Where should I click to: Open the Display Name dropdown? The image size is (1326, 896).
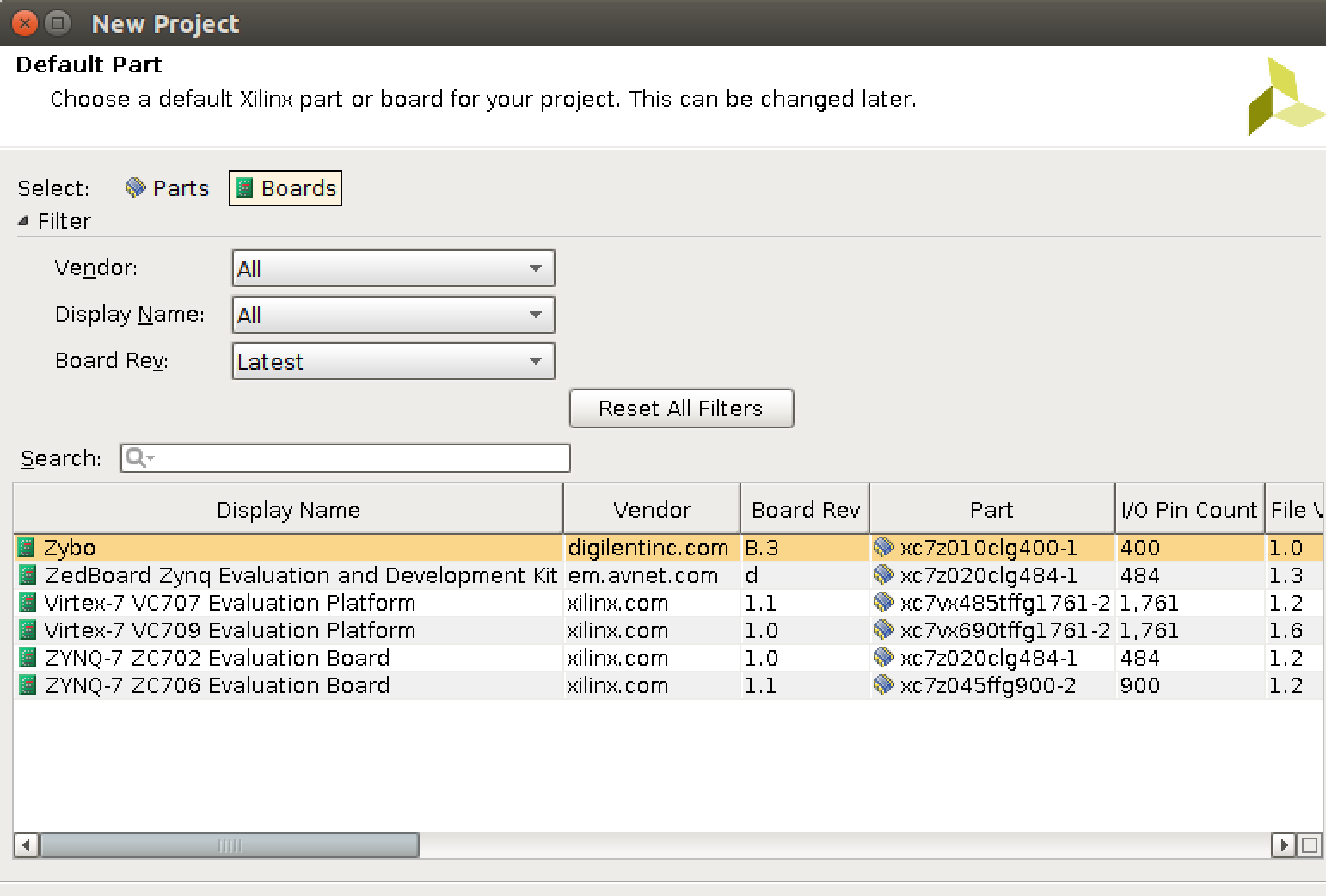pyautogui.click(x=393, y=315)
